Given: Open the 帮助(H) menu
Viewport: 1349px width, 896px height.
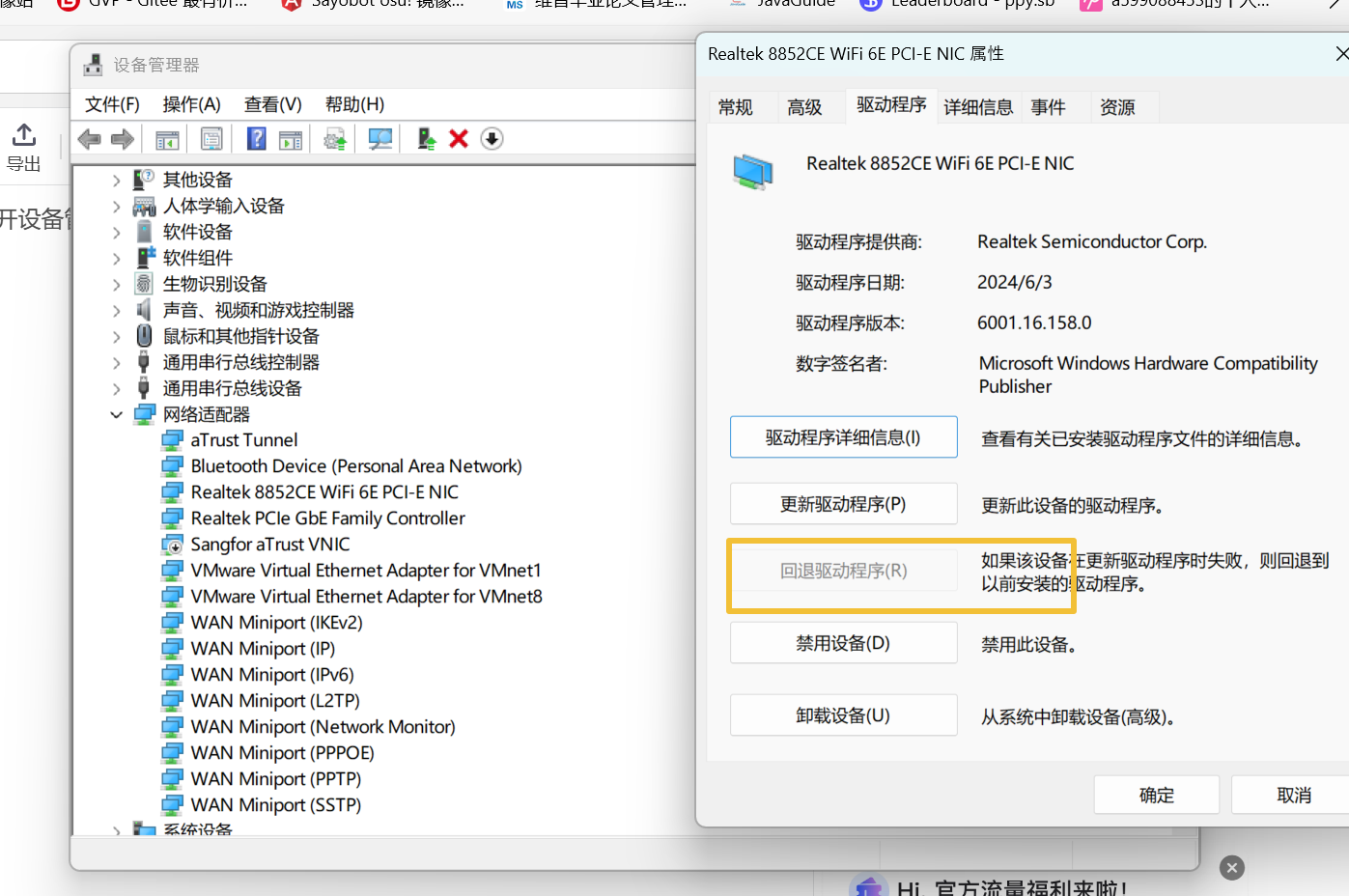Looking at the screenshot, I should point(354,104).
